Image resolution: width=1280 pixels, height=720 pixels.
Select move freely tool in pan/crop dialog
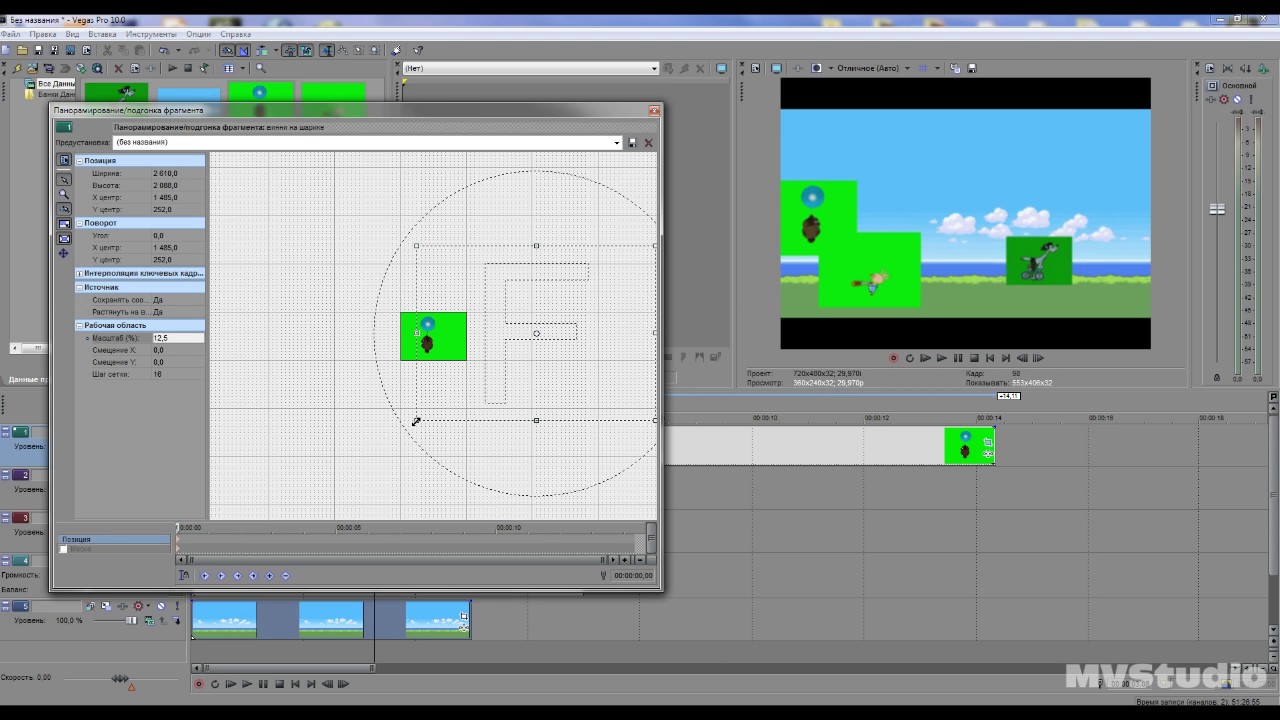point(64,254)
